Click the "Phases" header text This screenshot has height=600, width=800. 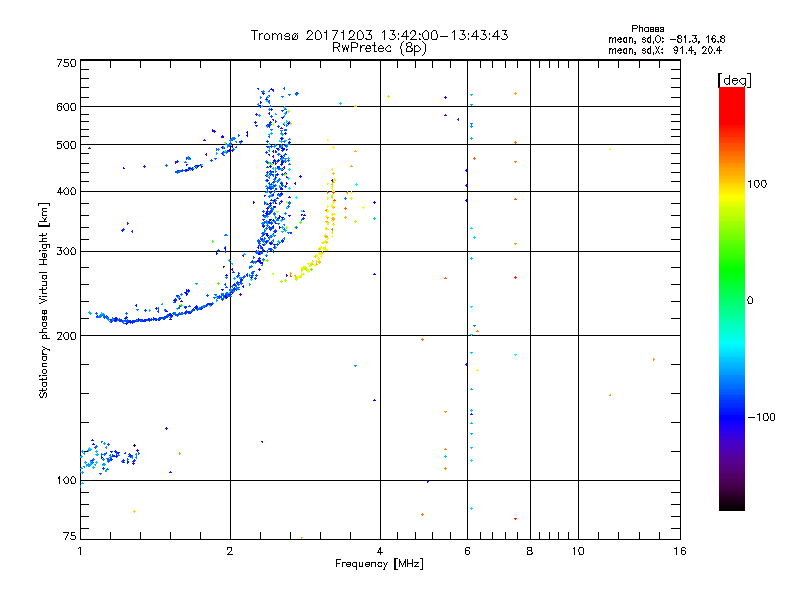647,29
